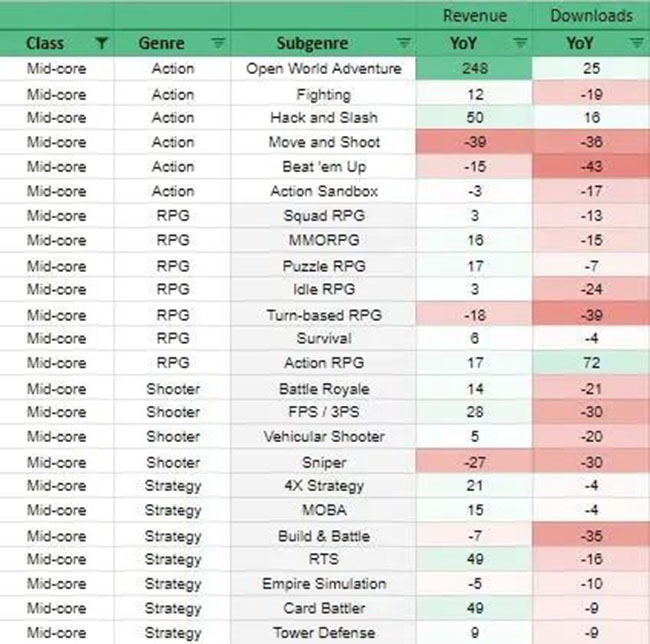The image size is (650, 644).
Task: Select the 72 Action RPG downloads cell
Action: tap(591, 363)
